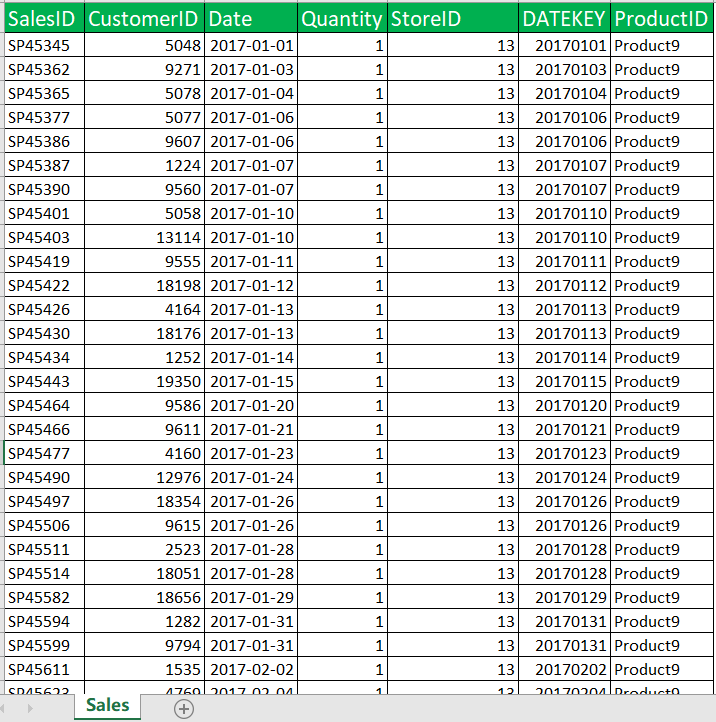Click cell containing SP45386

point(44,141)
